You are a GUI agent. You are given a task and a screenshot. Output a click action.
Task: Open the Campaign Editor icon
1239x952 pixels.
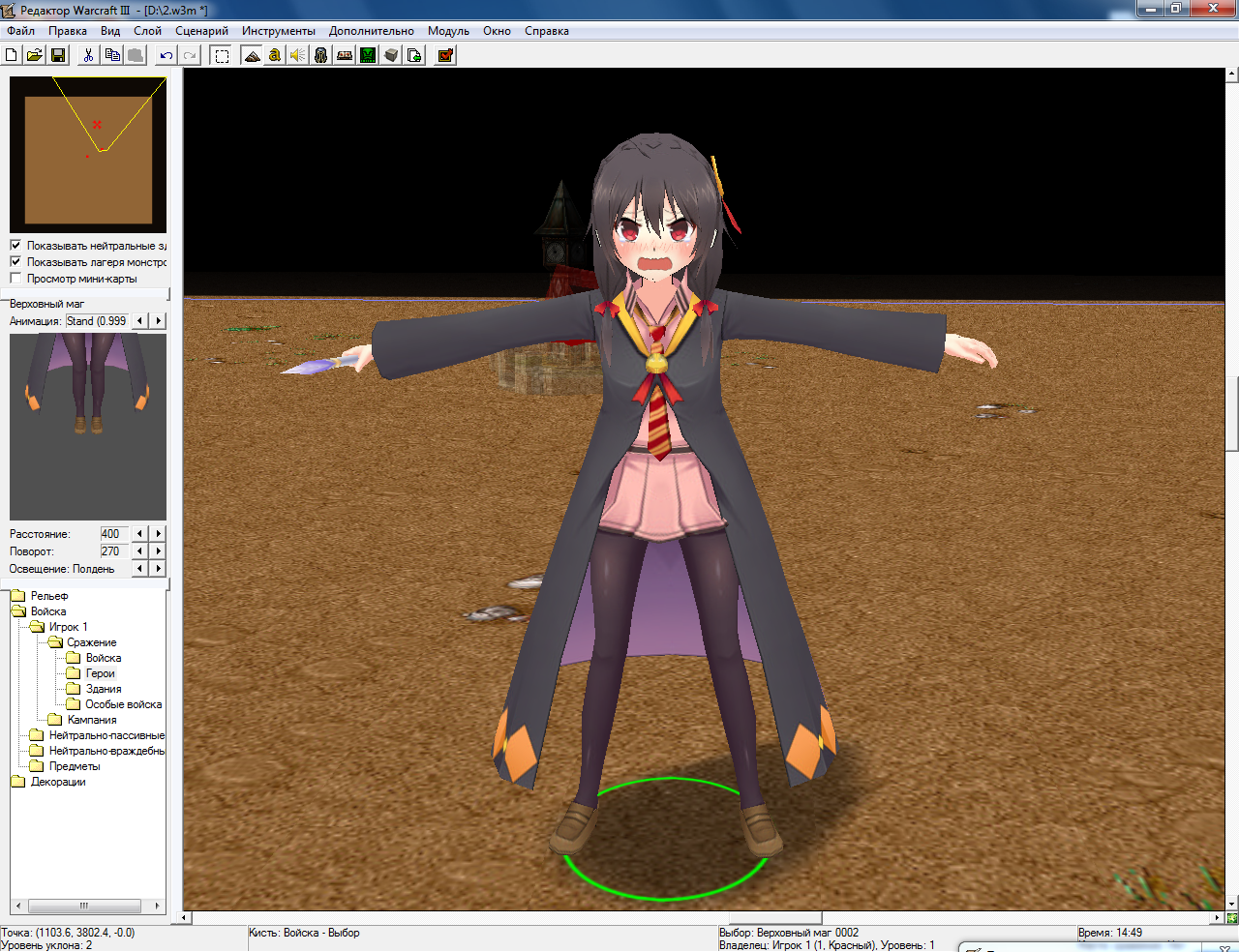click(x=345, y=55)
